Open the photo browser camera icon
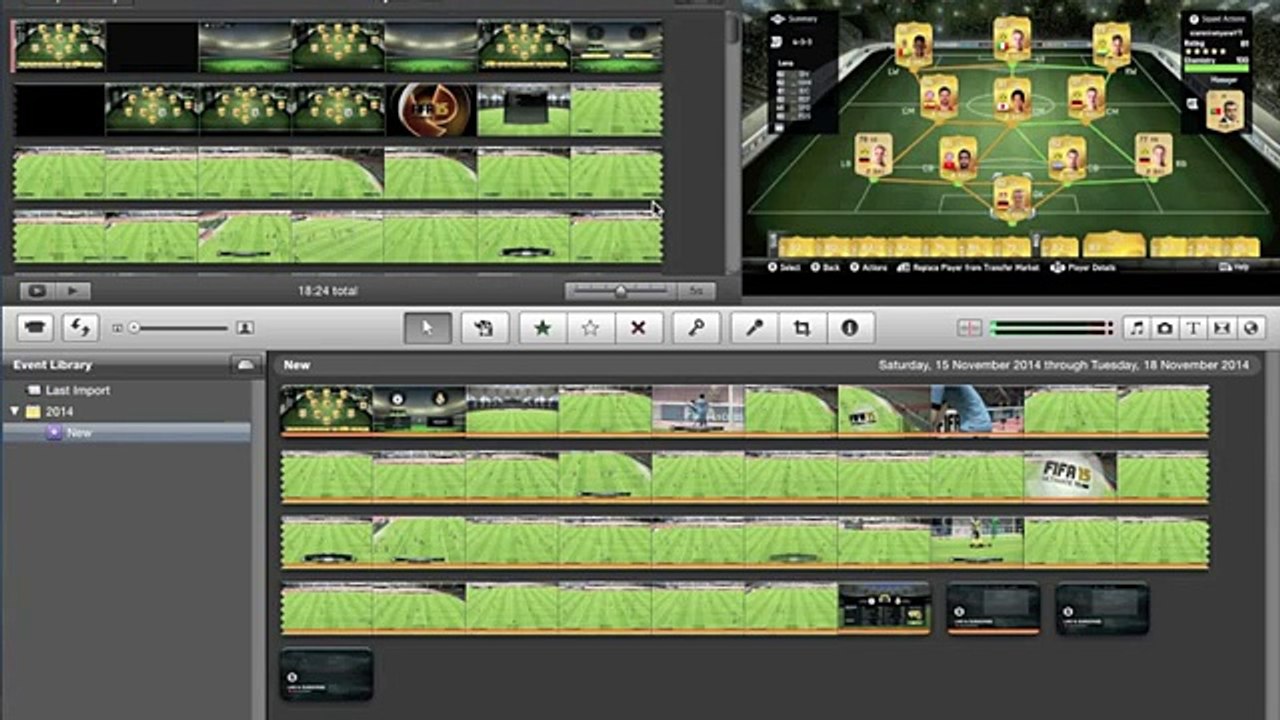The image size is (1280, 720). [x=1165, y=328]
